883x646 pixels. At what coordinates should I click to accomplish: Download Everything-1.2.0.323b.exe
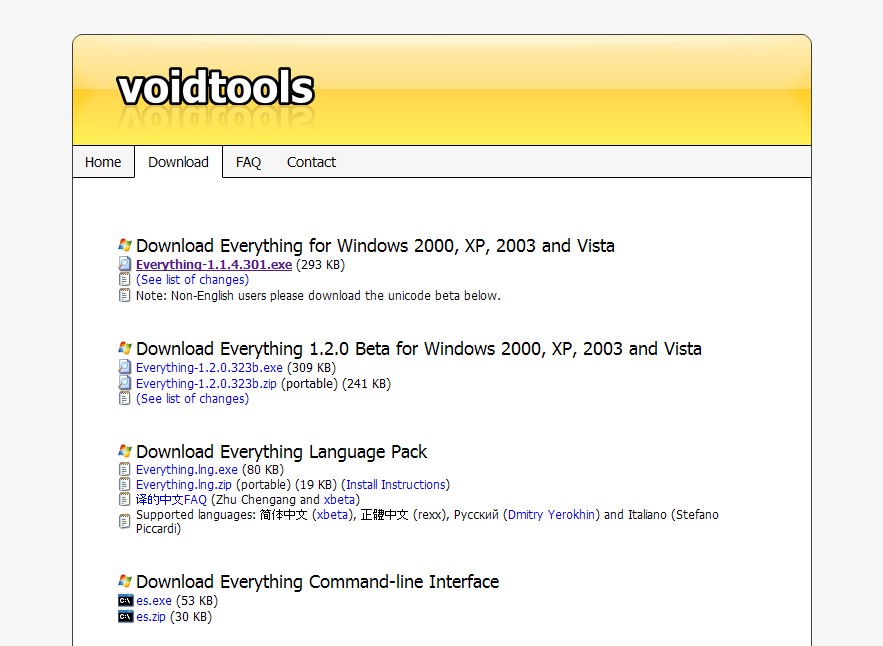coord(209,368)
